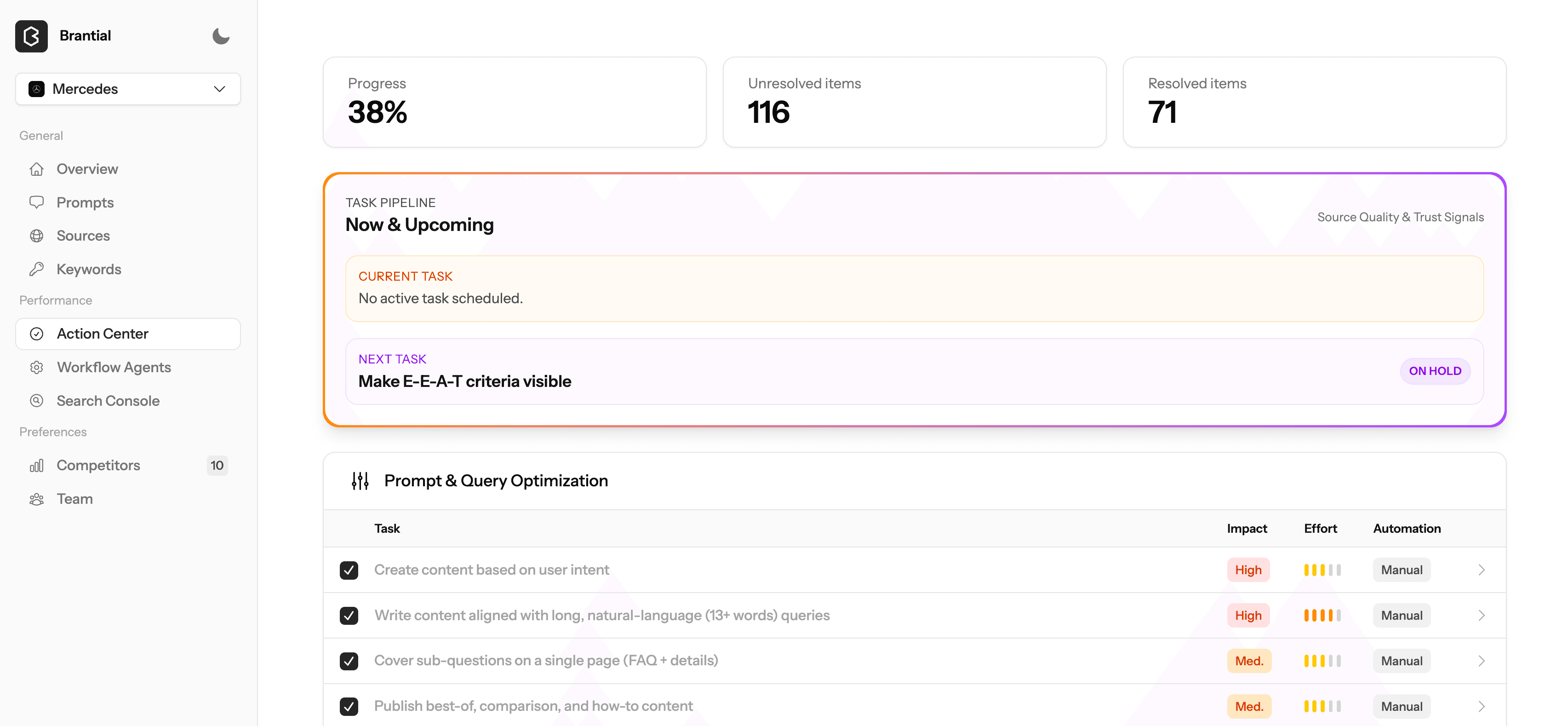Go to Search Console page
The image size is (1568, 726).
(x=108, y=401)
